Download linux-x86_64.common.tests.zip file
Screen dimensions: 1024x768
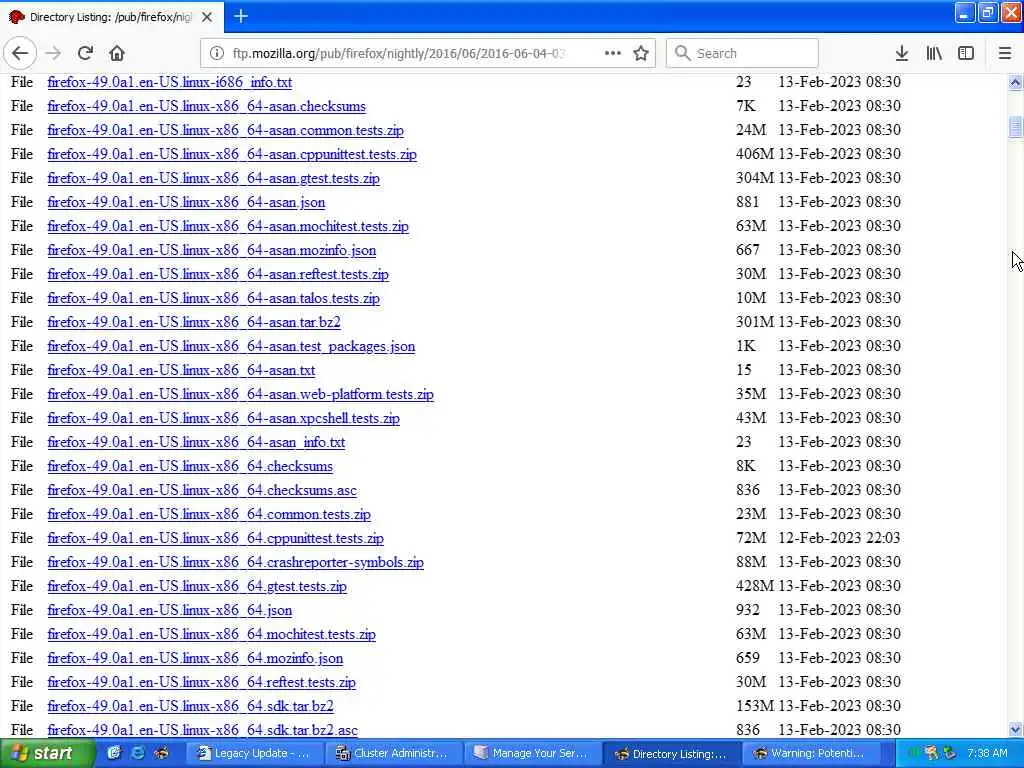pos(209,515)
